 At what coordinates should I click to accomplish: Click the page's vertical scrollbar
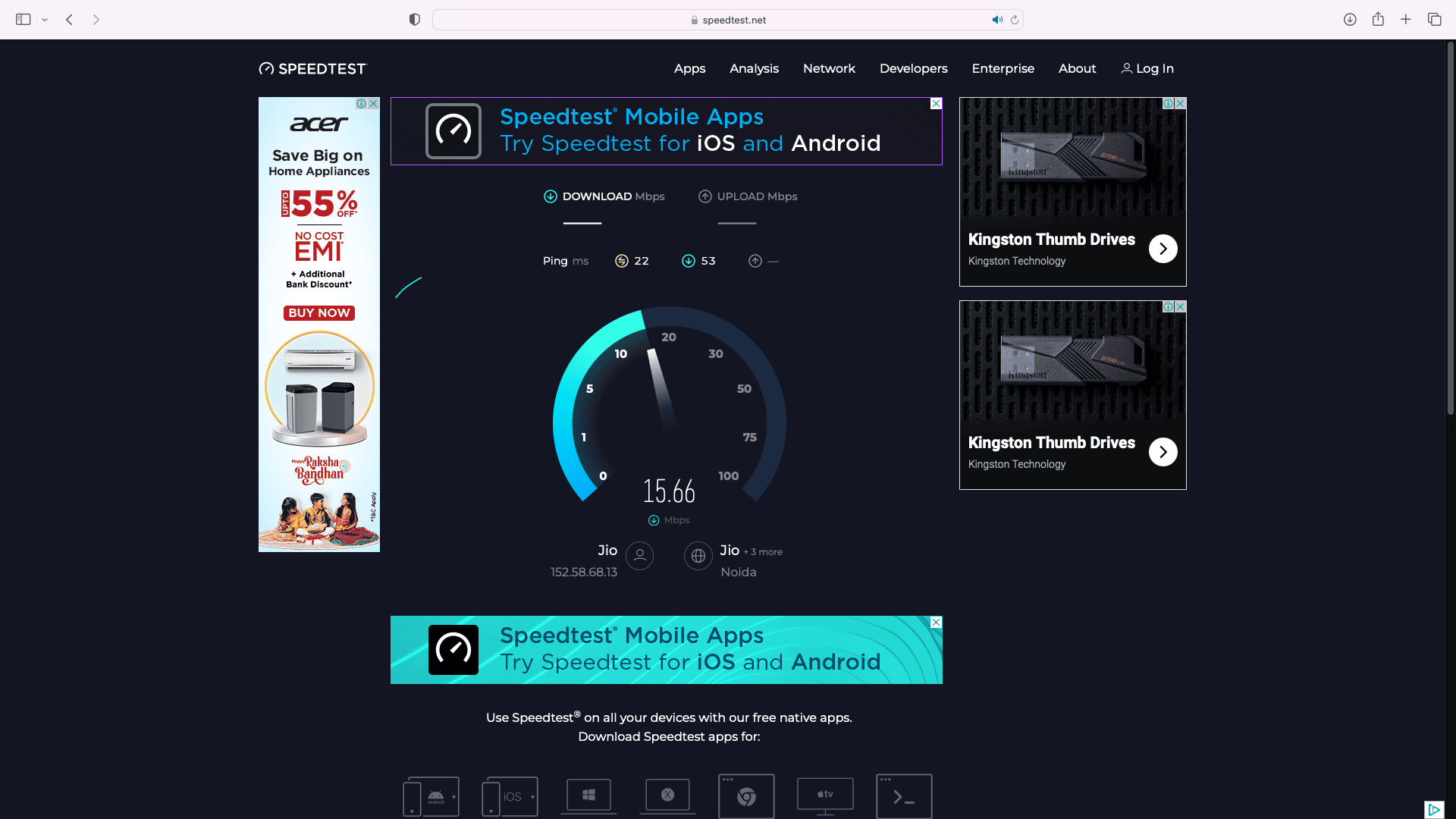(x=1450, y=227)
